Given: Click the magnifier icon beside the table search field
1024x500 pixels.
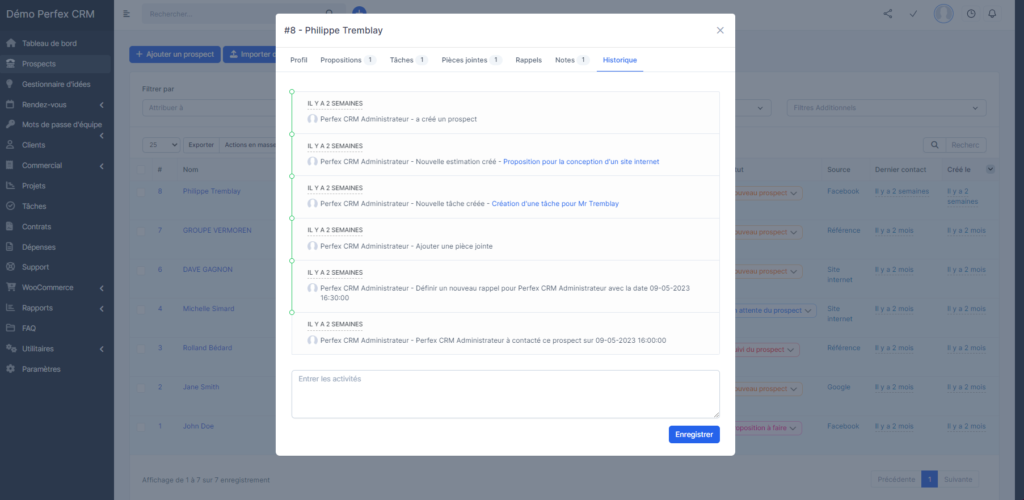Looking at the screenshot, I should [934, 145].
